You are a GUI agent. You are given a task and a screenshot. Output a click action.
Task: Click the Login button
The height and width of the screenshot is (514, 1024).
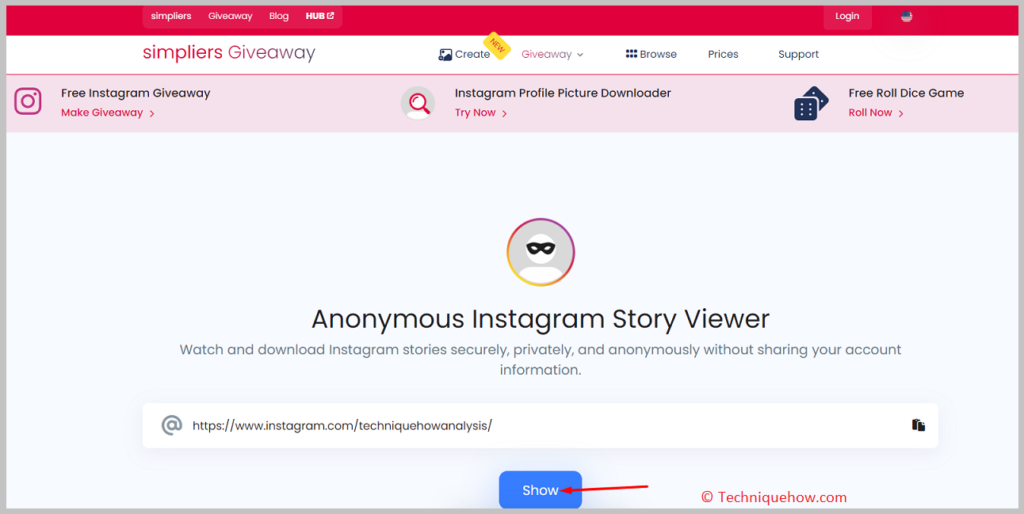point(847,16)
